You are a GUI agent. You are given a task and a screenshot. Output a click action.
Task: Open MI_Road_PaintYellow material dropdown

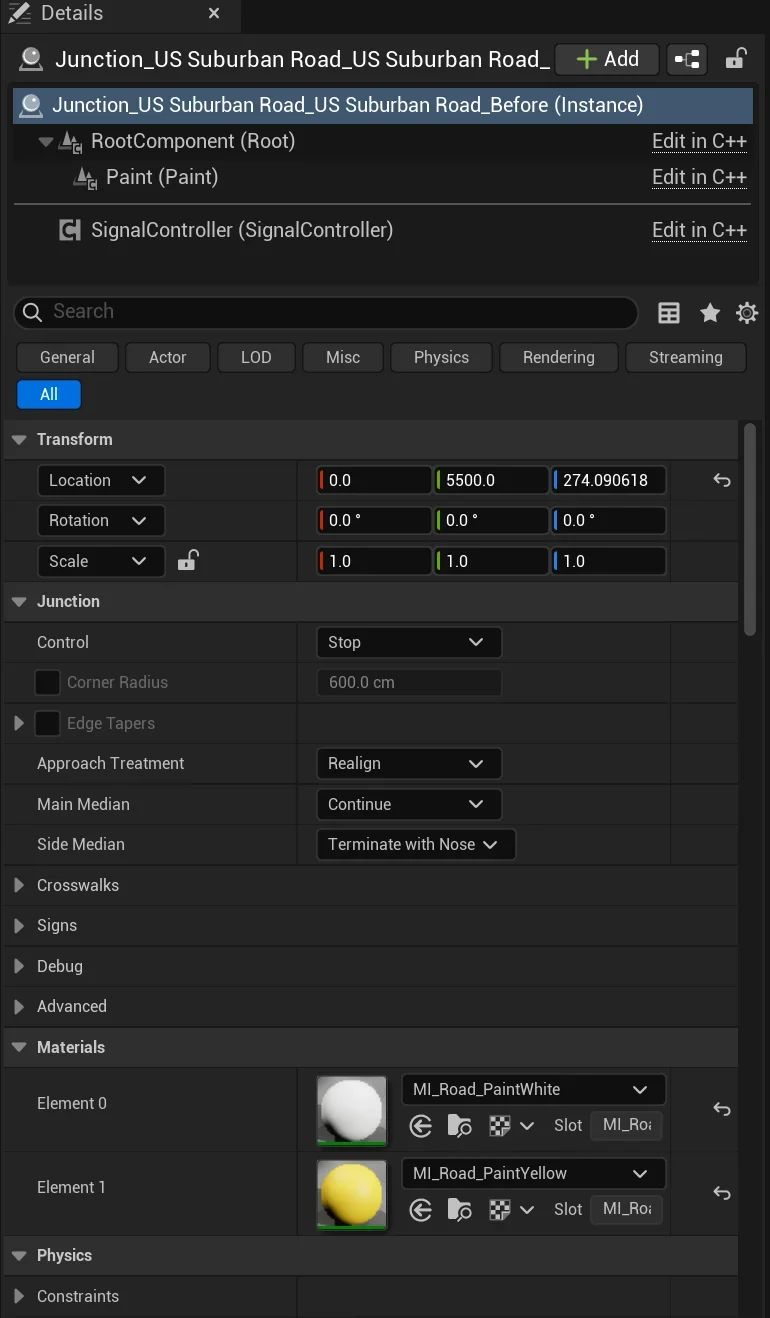tap(533, 1174)
